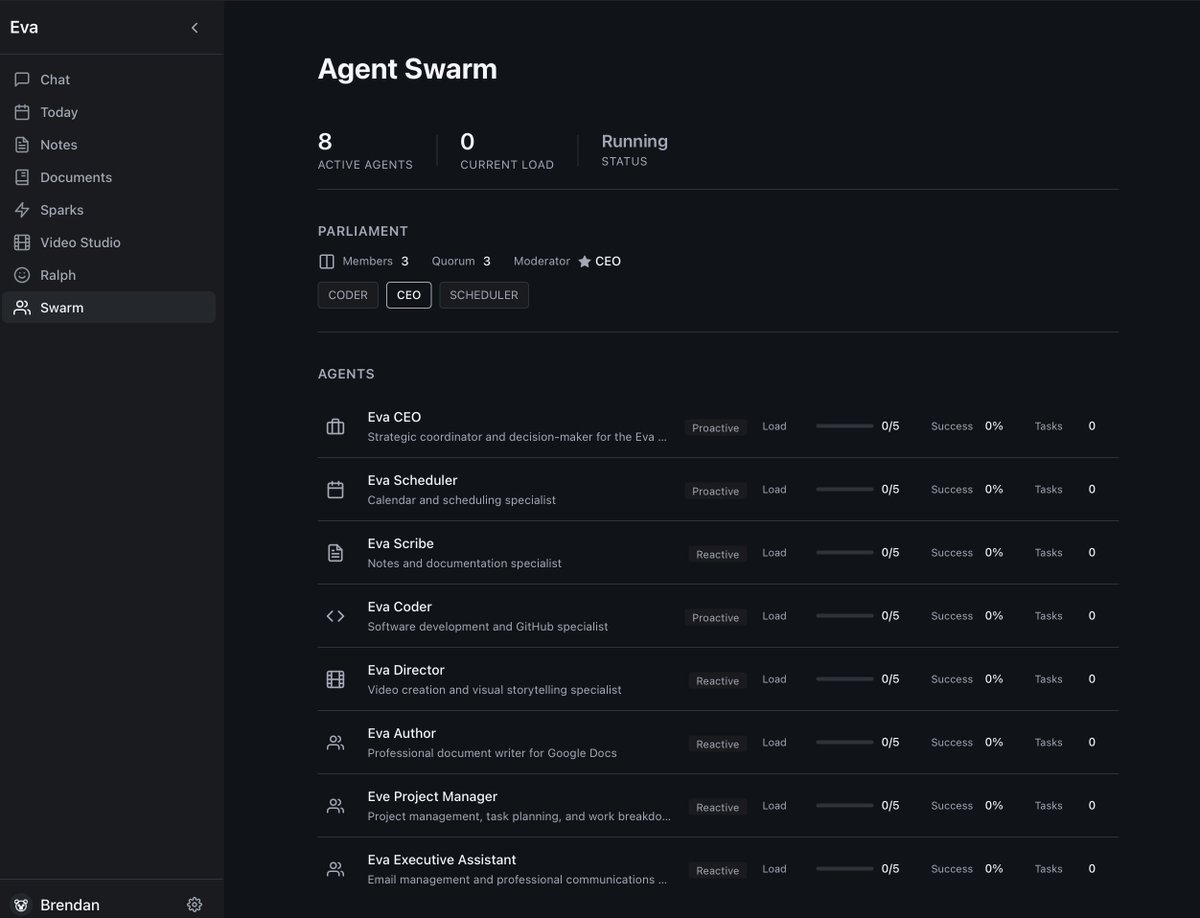Click the Ralph smiley face icon

click(x=22, y=275)
